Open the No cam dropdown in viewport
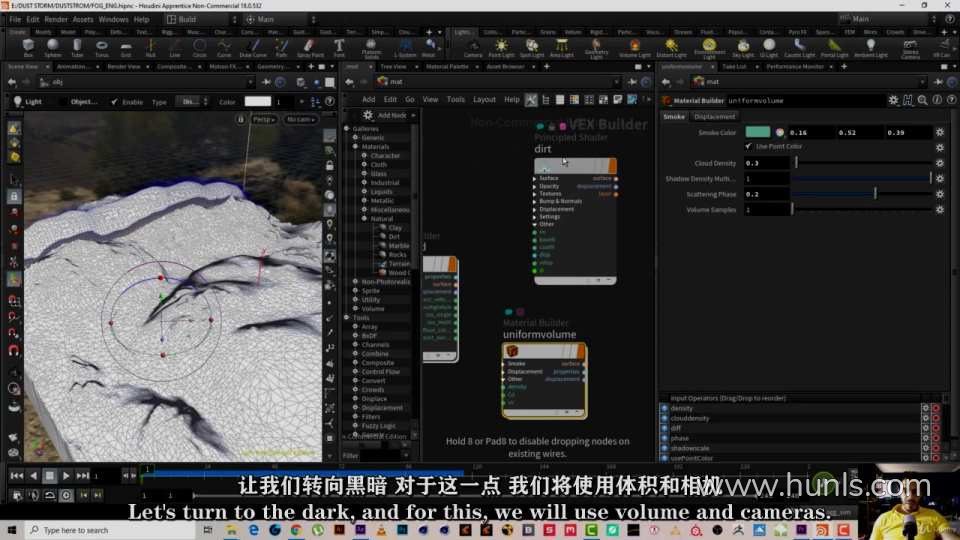Screen dimensions: 960x540 point(301,119)
